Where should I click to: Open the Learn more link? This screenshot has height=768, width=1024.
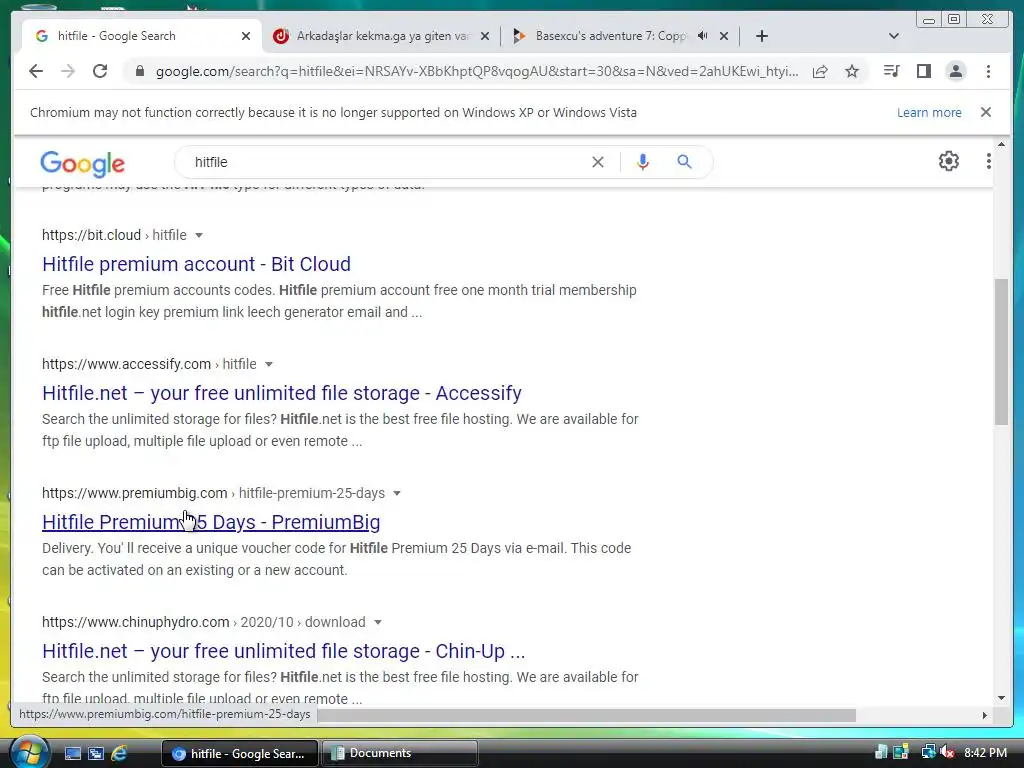[929, 112]
